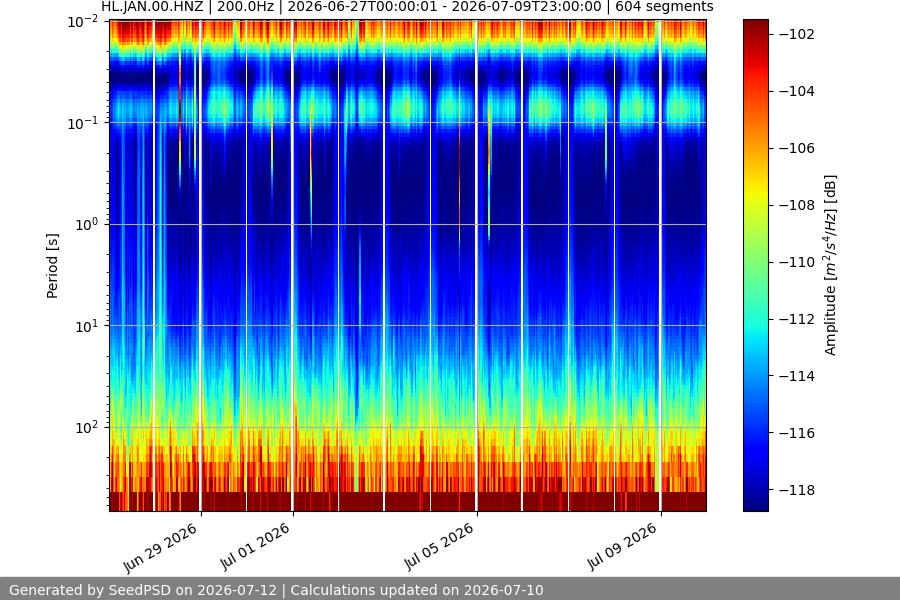Click the 10⁰ period axis tick label
The width and height of the screenshot is (900, 600).
click(x=87, y=224)
